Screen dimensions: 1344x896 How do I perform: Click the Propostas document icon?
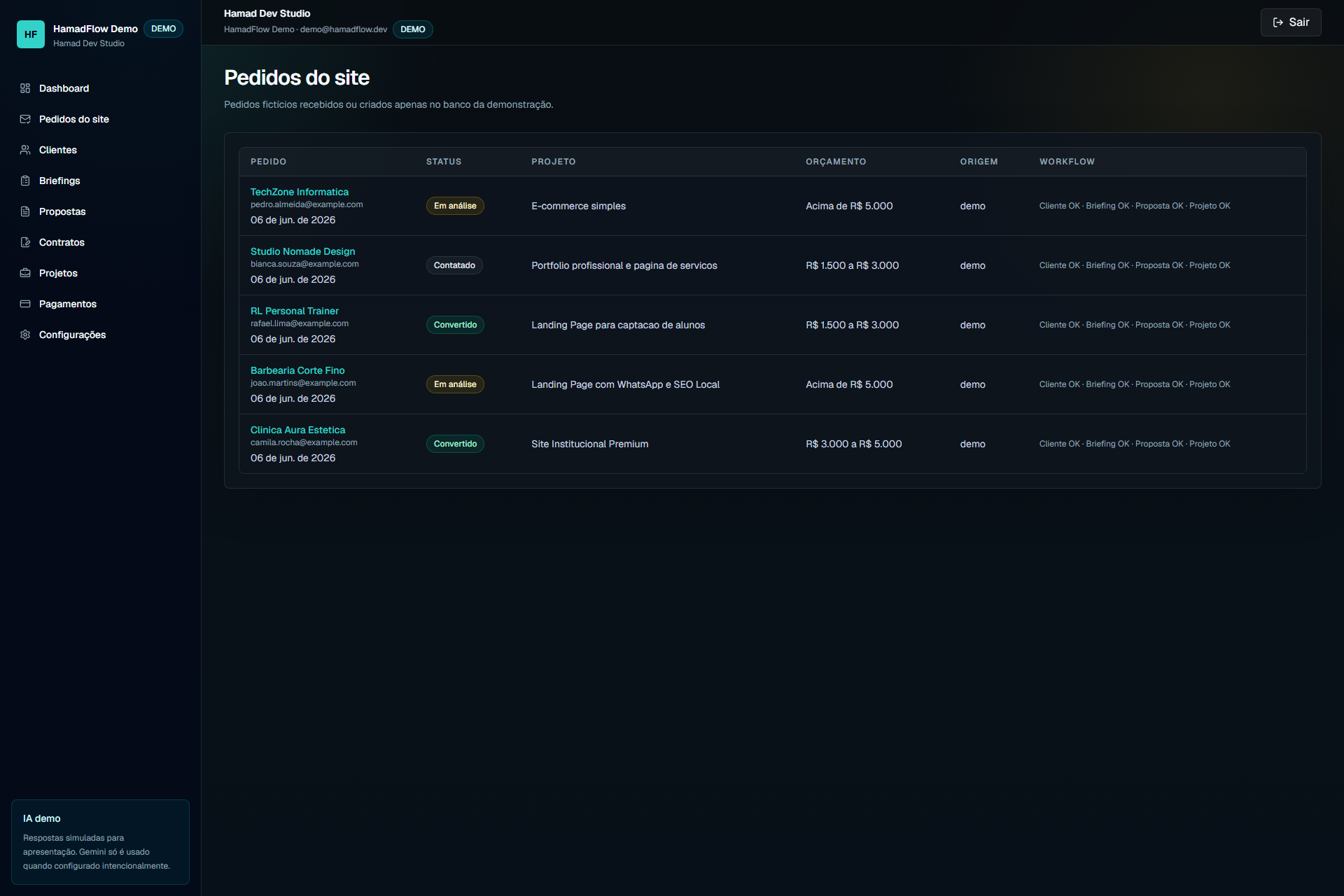point(25,211)
